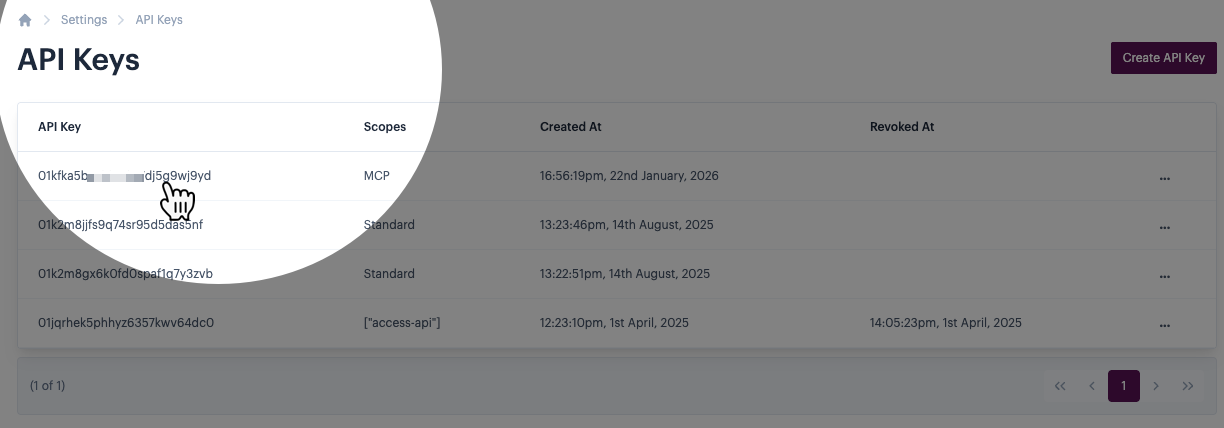Select revoked key 01jqrhek5phhyz6357kwv64dc0
This screenshot has height=428, width=1224.
pos(126,323)
